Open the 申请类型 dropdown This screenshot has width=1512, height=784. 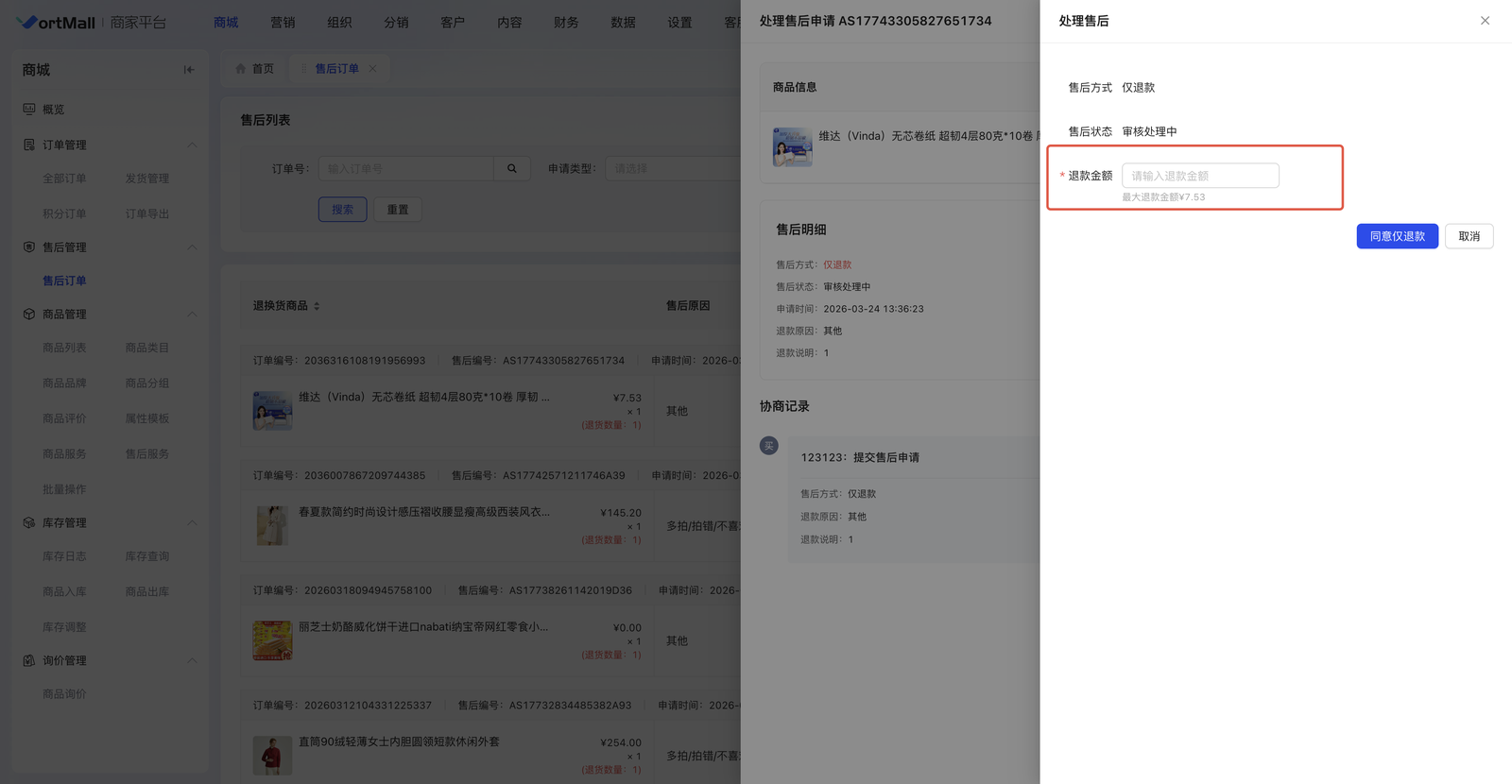tap(671, 169)
